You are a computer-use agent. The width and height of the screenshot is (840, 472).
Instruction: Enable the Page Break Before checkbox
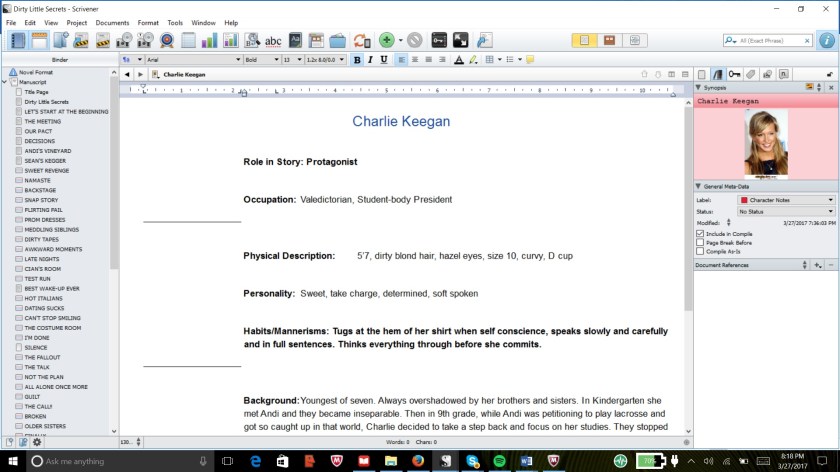(x=700, y=242)
